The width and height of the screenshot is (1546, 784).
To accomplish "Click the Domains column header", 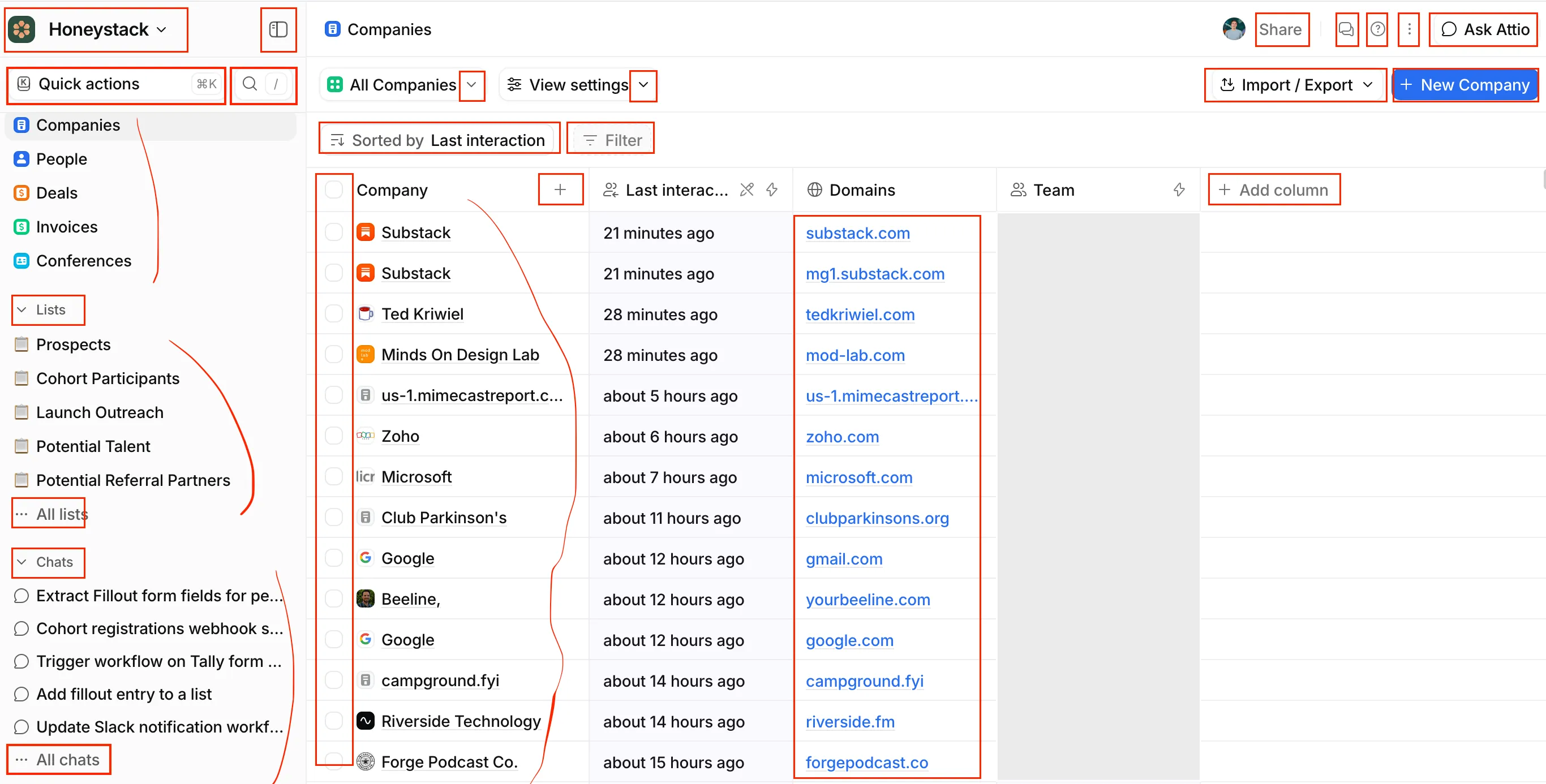I will click(x=894, y=190).
